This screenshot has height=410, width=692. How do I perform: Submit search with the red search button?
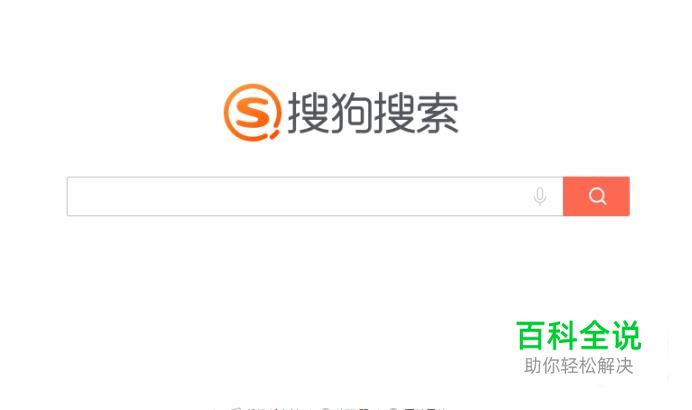[x=596, y=196]
